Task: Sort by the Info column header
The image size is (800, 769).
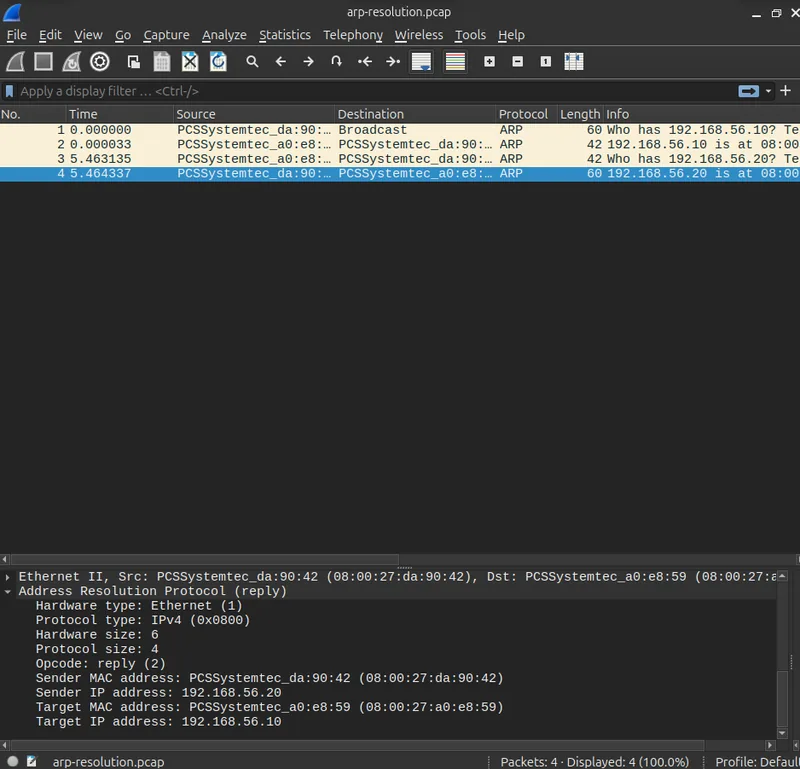Action: point(702,114)
